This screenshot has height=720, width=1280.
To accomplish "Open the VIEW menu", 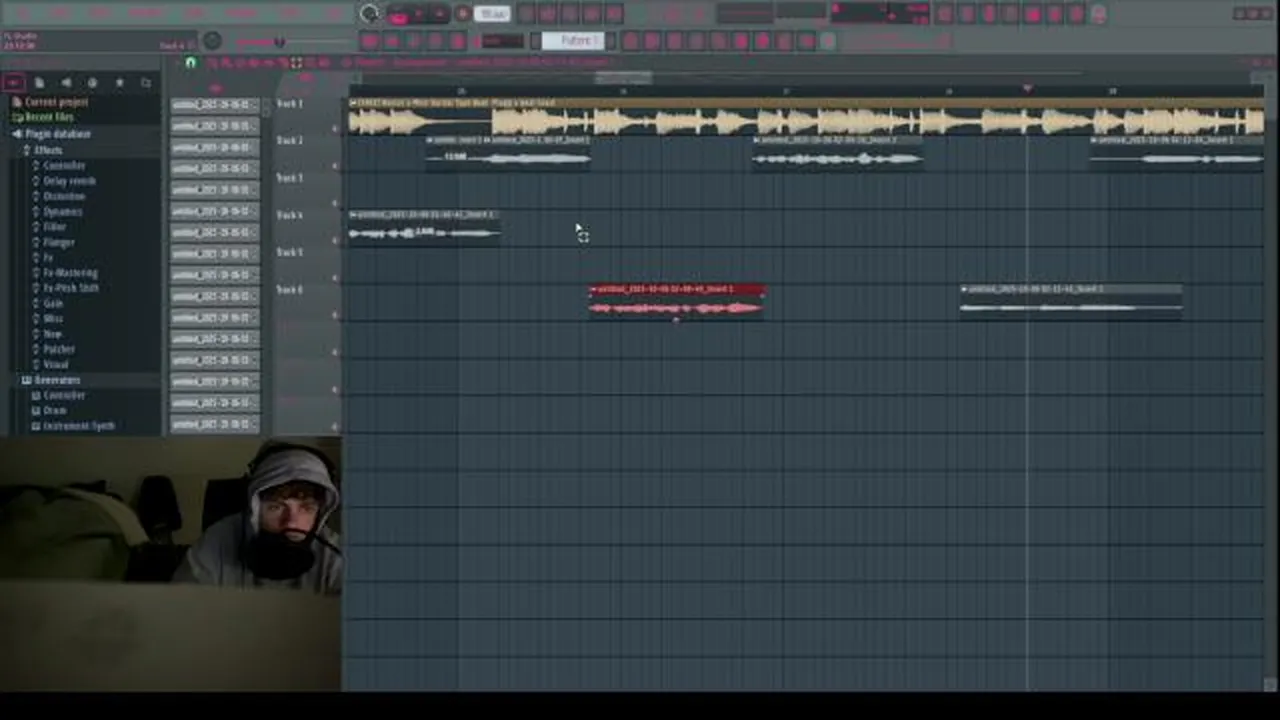I will coord(196,13).
